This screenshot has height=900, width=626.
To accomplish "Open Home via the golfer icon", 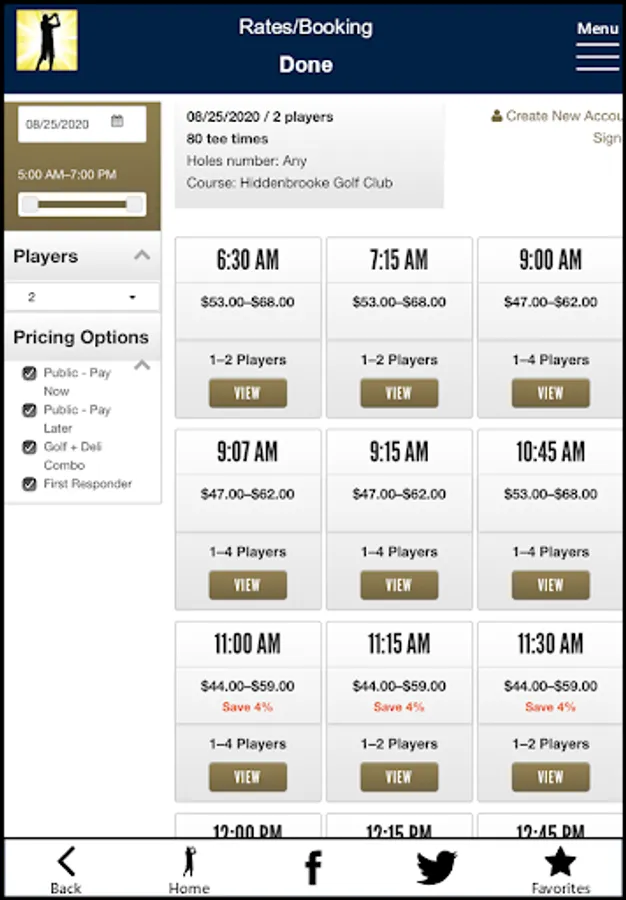I will [x=189, y=868].
